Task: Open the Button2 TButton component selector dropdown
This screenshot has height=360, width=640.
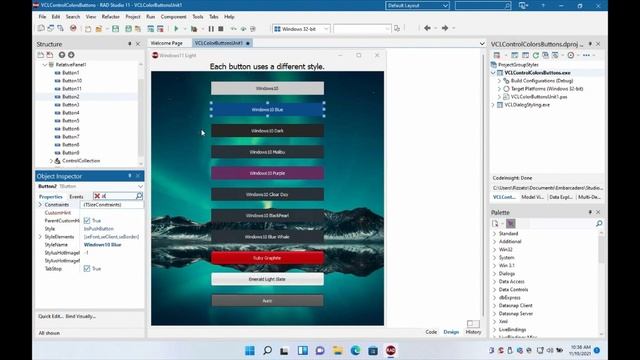Action: 140,186
